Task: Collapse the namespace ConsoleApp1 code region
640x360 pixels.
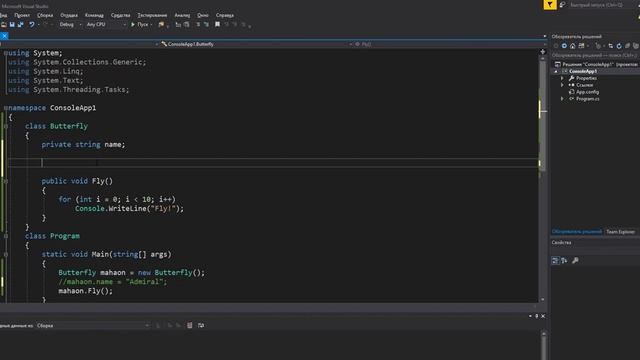Action: tap(6, 108)
